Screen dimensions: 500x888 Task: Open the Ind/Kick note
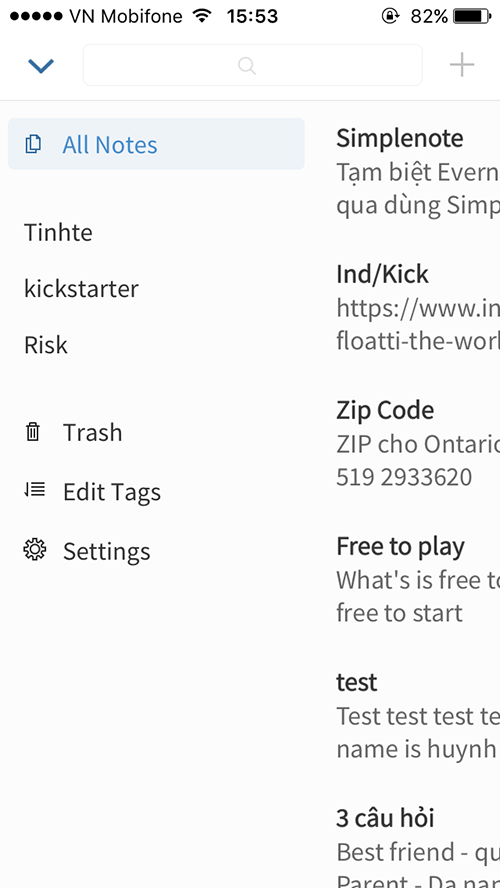click(418, 308)
